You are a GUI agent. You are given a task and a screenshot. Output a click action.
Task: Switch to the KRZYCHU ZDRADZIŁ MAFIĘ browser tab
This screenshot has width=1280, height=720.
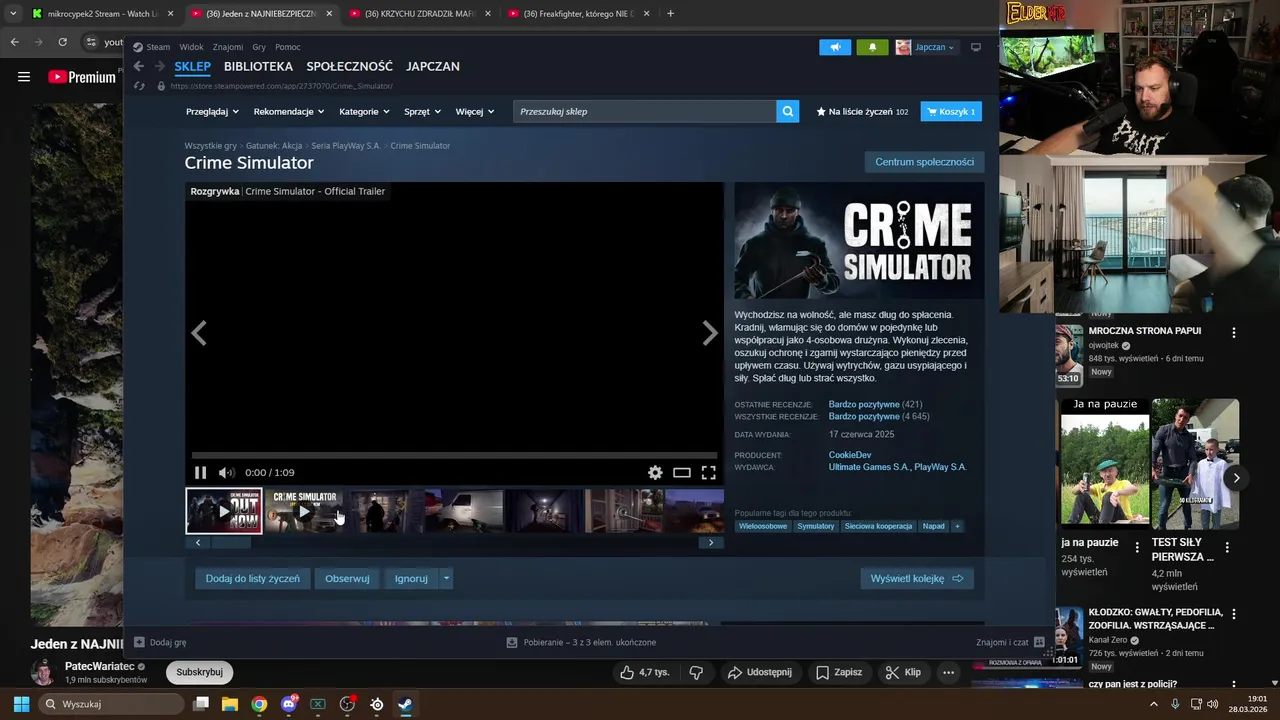(418, 14)
